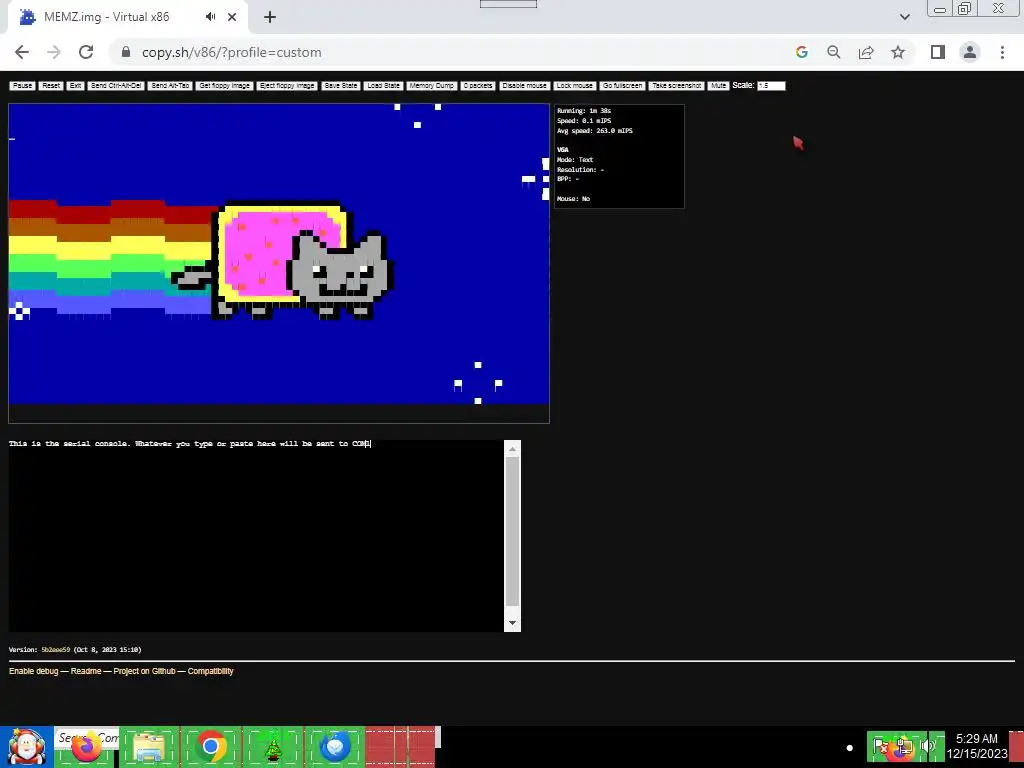
Task: Mute the emulator sound
Action: [x=718, y=86]
